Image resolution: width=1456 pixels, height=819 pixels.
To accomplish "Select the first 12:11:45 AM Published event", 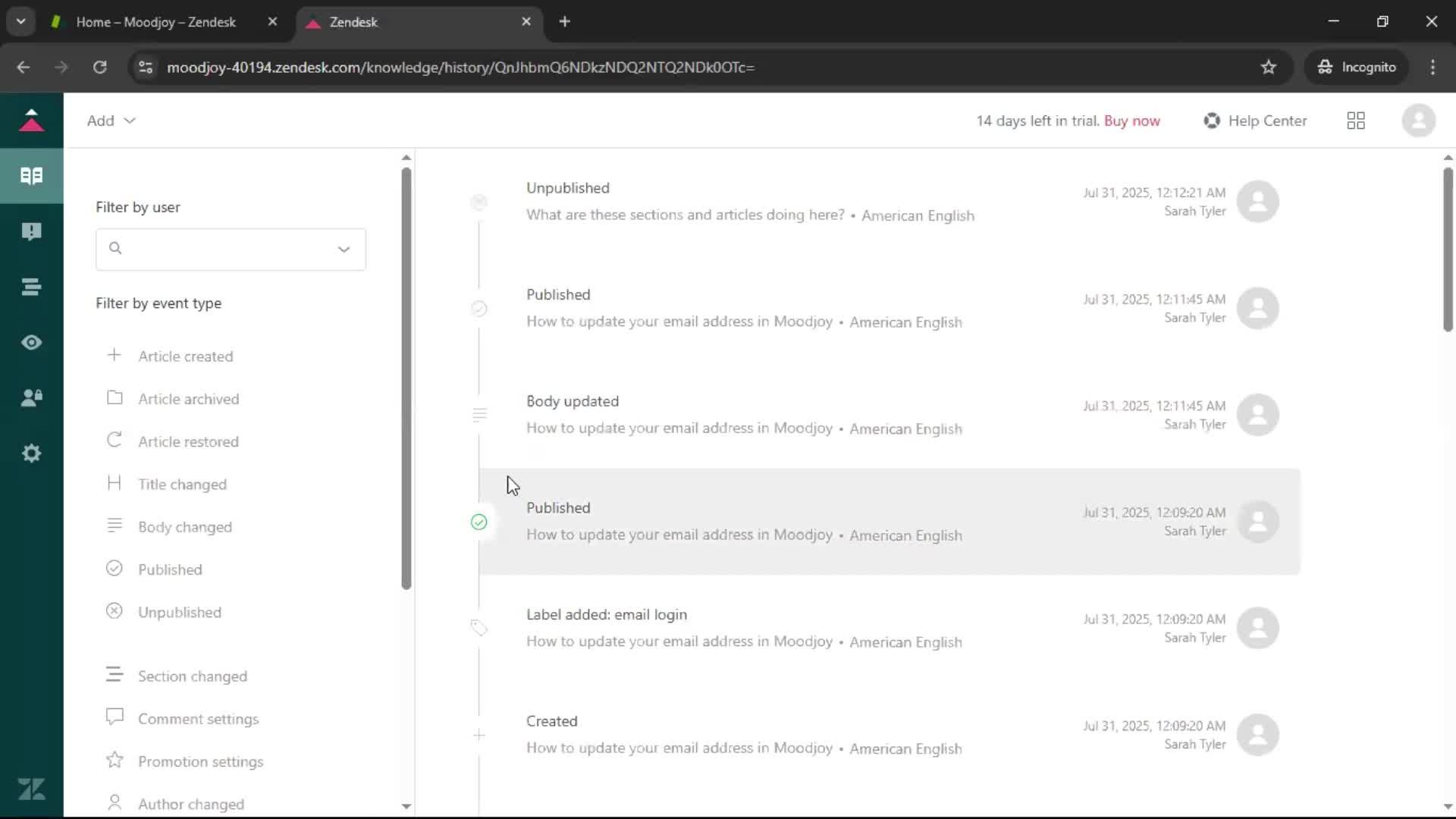I will [x=889, y=308].
